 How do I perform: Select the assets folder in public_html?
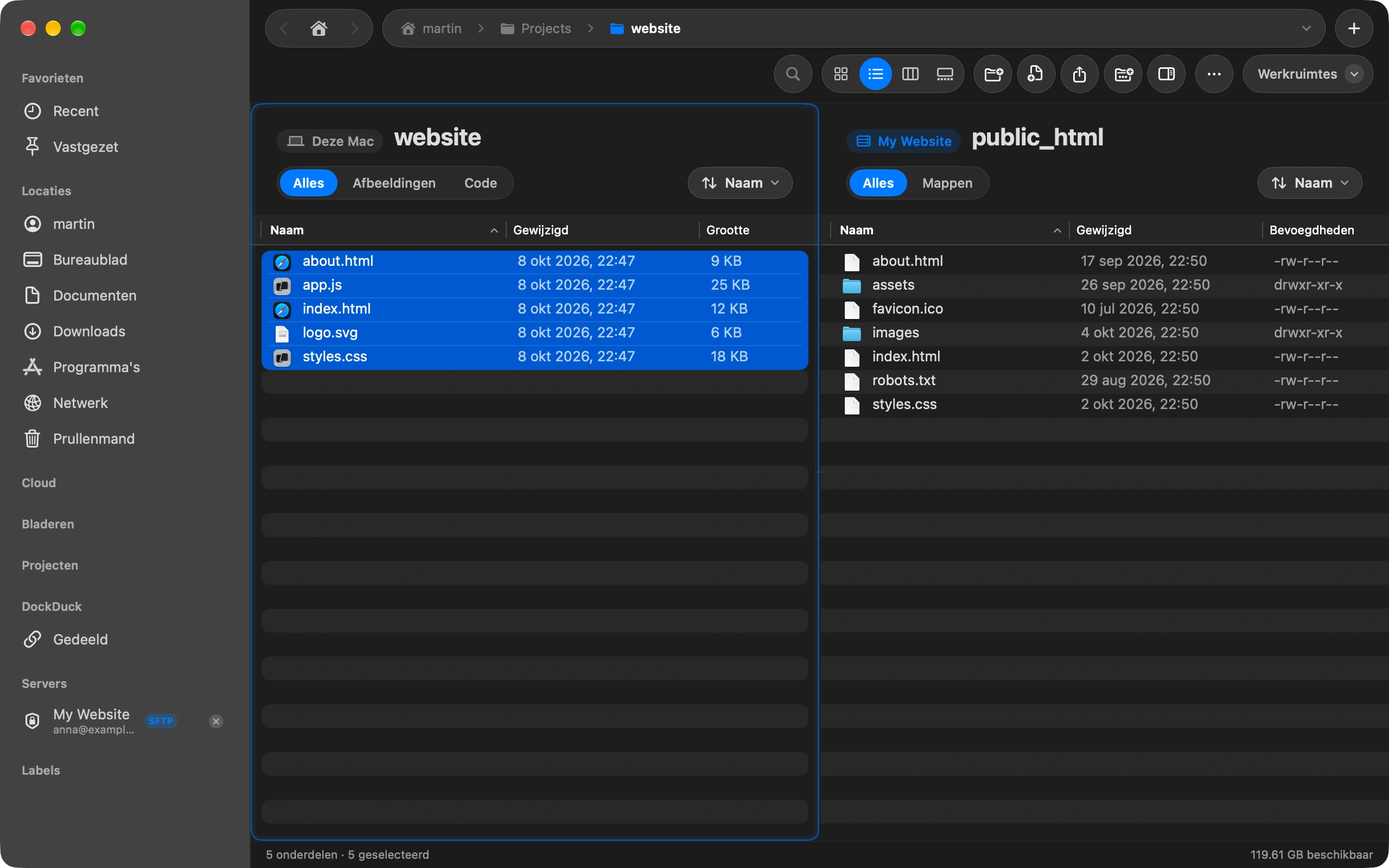[x=1104, y=285]
